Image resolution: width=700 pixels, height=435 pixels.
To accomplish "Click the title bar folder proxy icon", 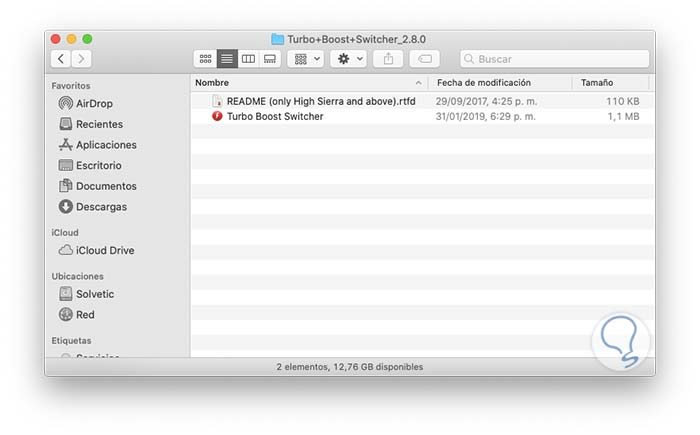I will pos(278,39).
